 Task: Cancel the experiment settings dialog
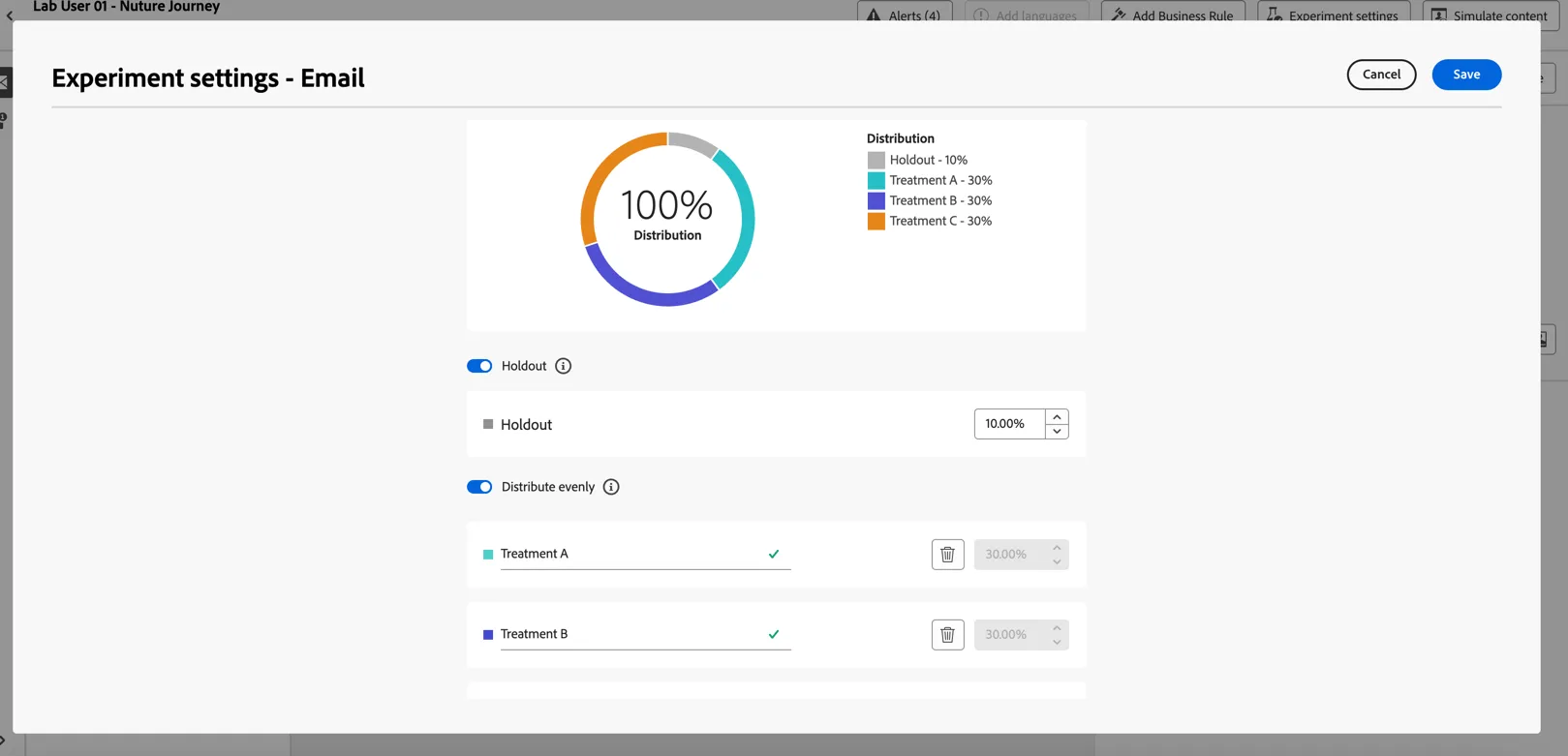pyautogui.click(x=1381, y=75)
